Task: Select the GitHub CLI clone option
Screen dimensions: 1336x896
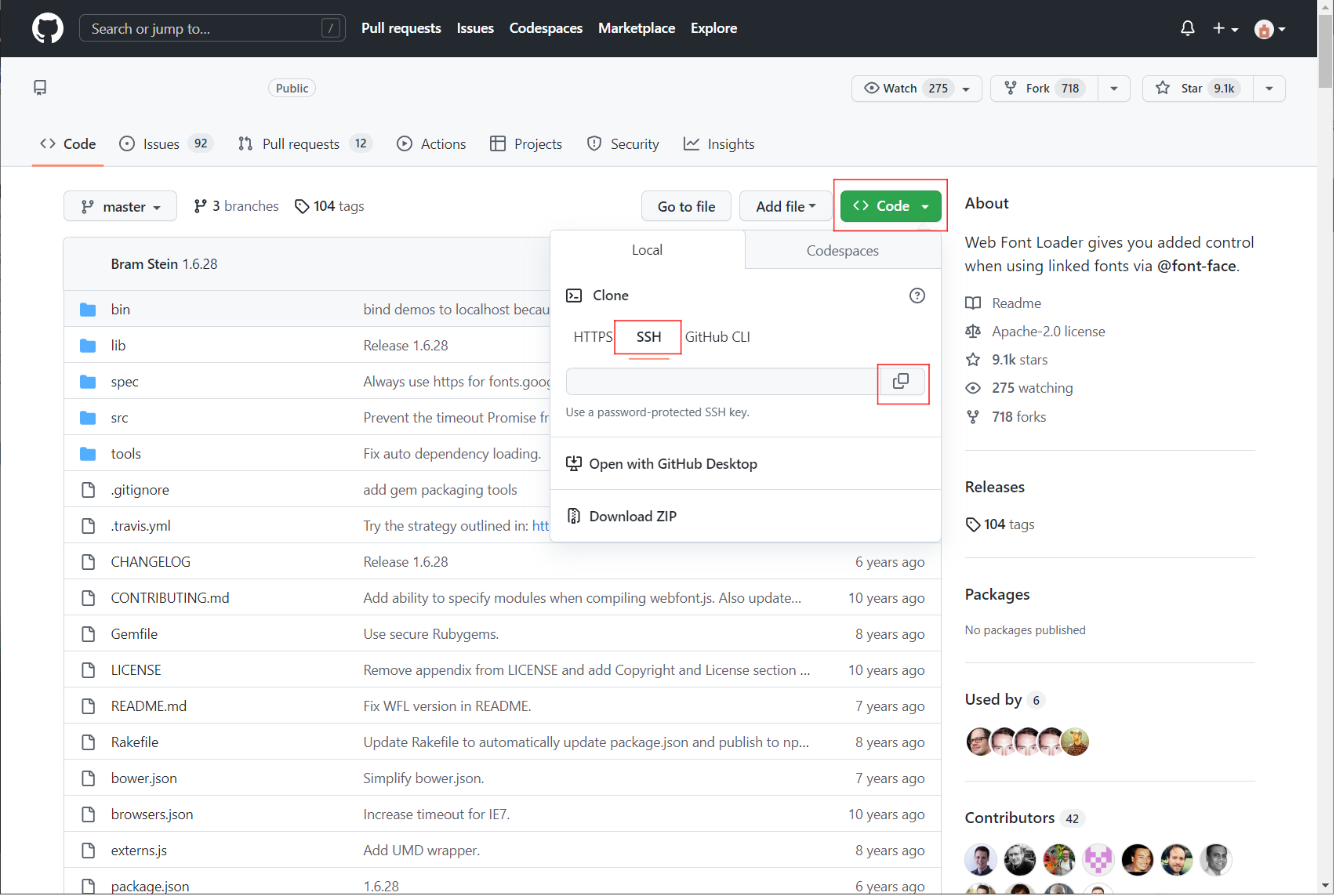Action: click(x=717, y=337)
